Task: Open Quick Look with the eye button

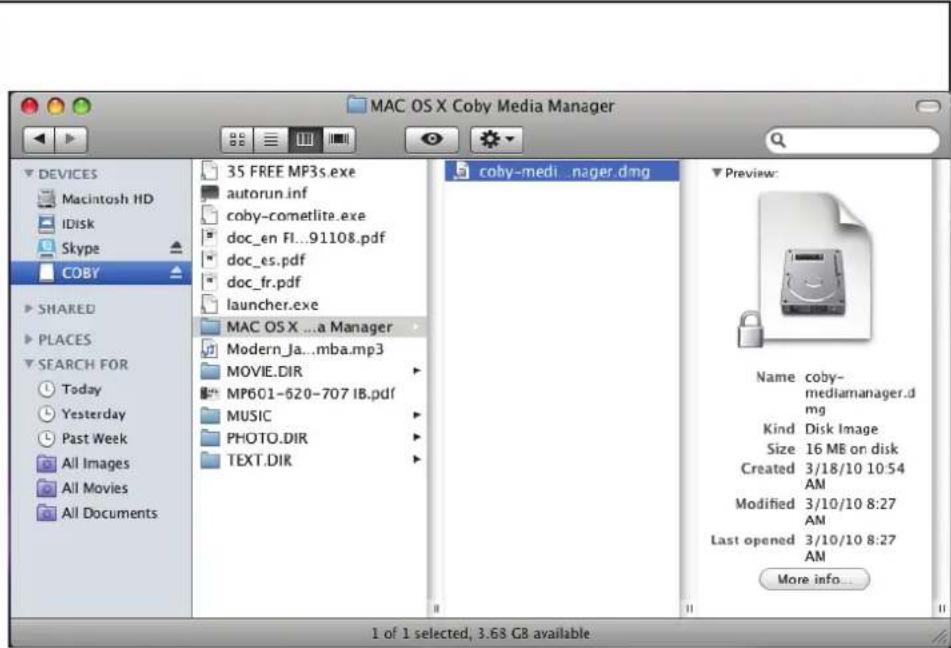Action: 431,140
